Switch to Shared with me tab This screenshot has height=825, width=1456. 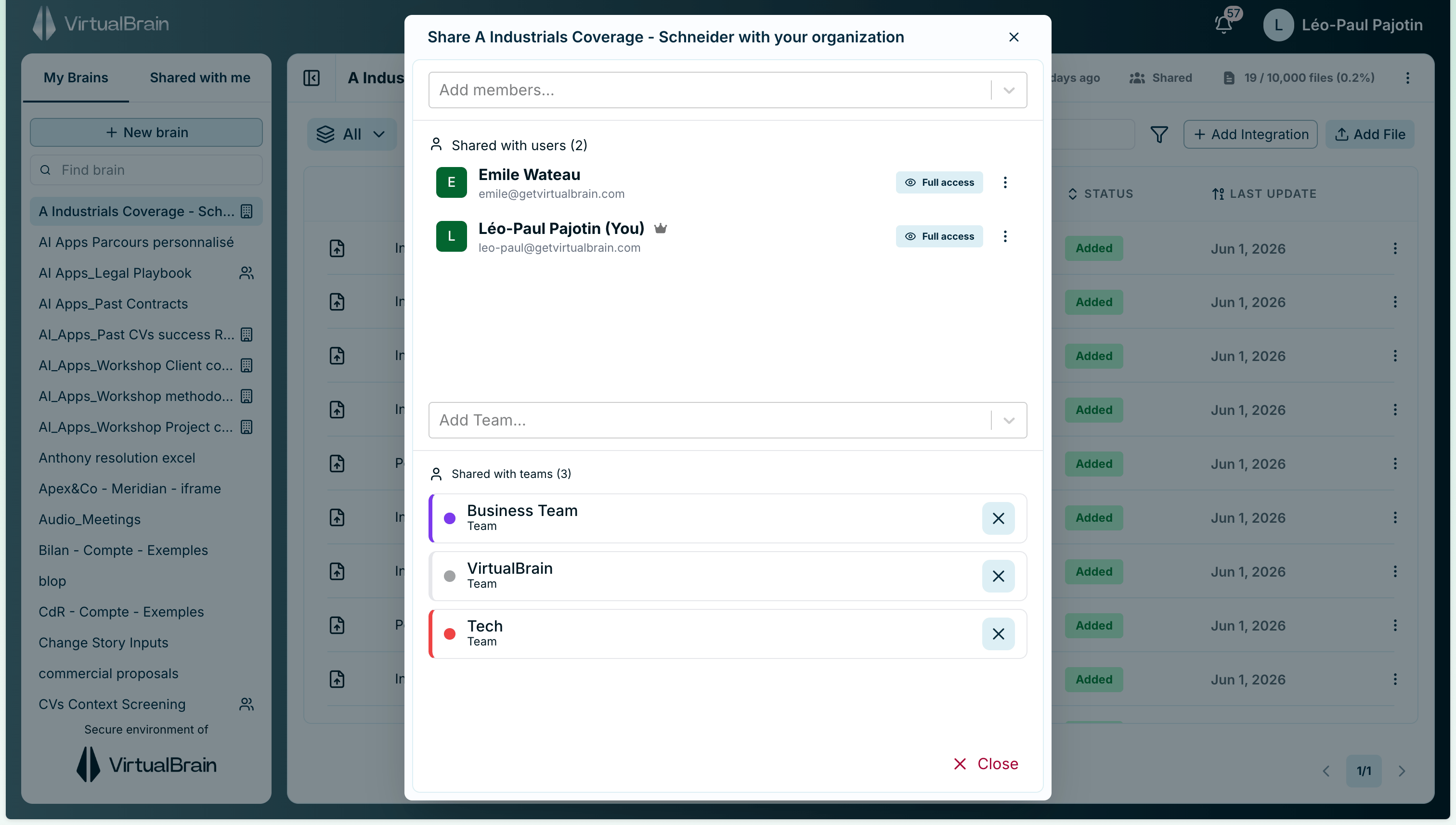pos(200,77)
